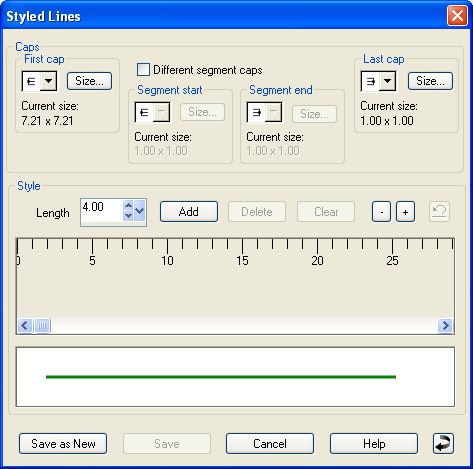The width and height of the screenshot is (473, 469).
Task: Click Save as New button
Action: tap(63, 444)
